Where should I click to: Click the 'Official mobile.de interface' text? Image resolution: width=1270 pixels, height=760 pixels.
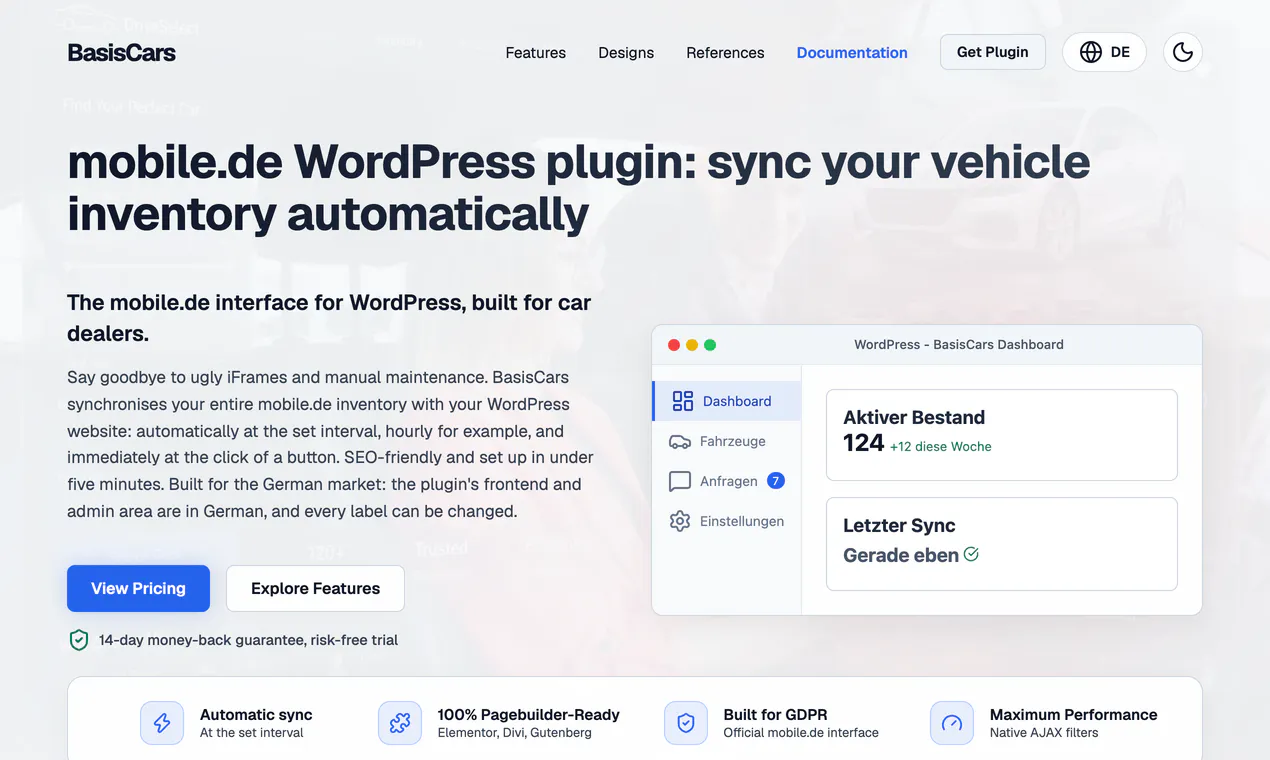(x=801, y=733)
